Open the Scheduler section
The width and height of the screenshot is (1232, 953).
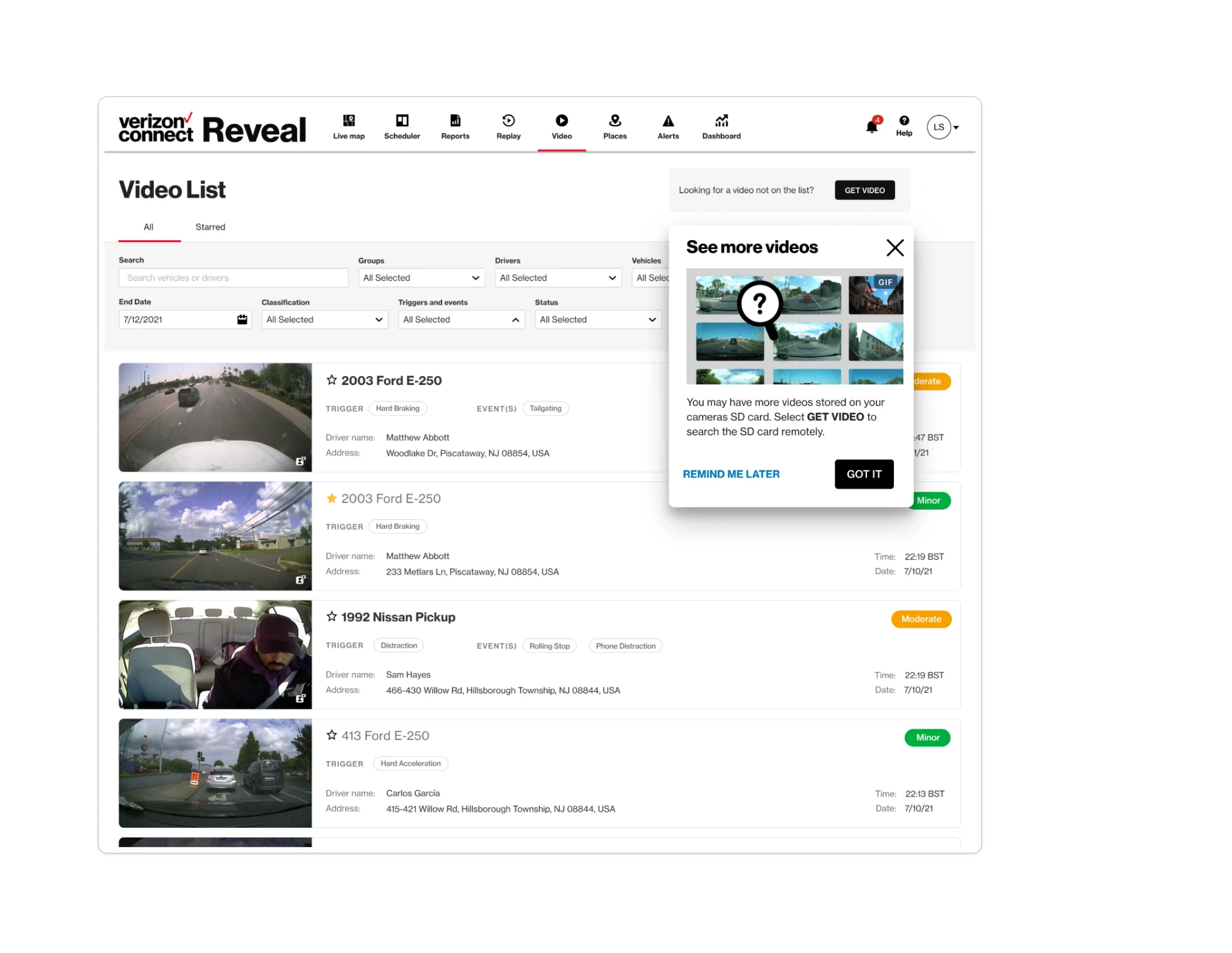402,126
